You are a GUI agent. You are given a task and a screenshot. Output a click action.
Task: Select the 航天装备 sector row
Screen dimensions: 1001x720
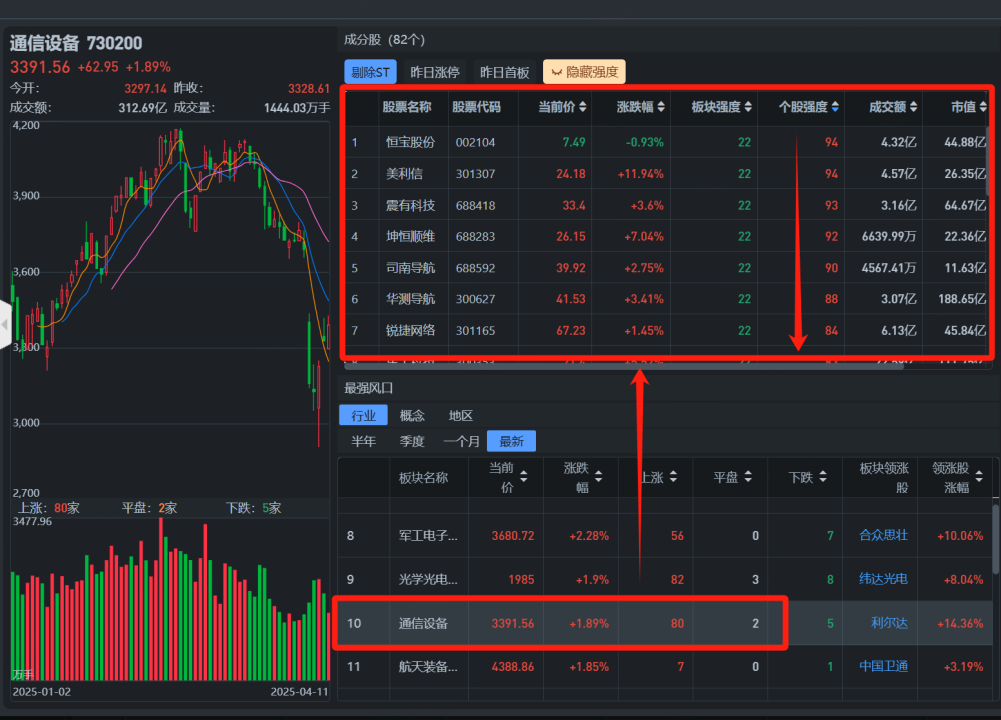(665, 666)
